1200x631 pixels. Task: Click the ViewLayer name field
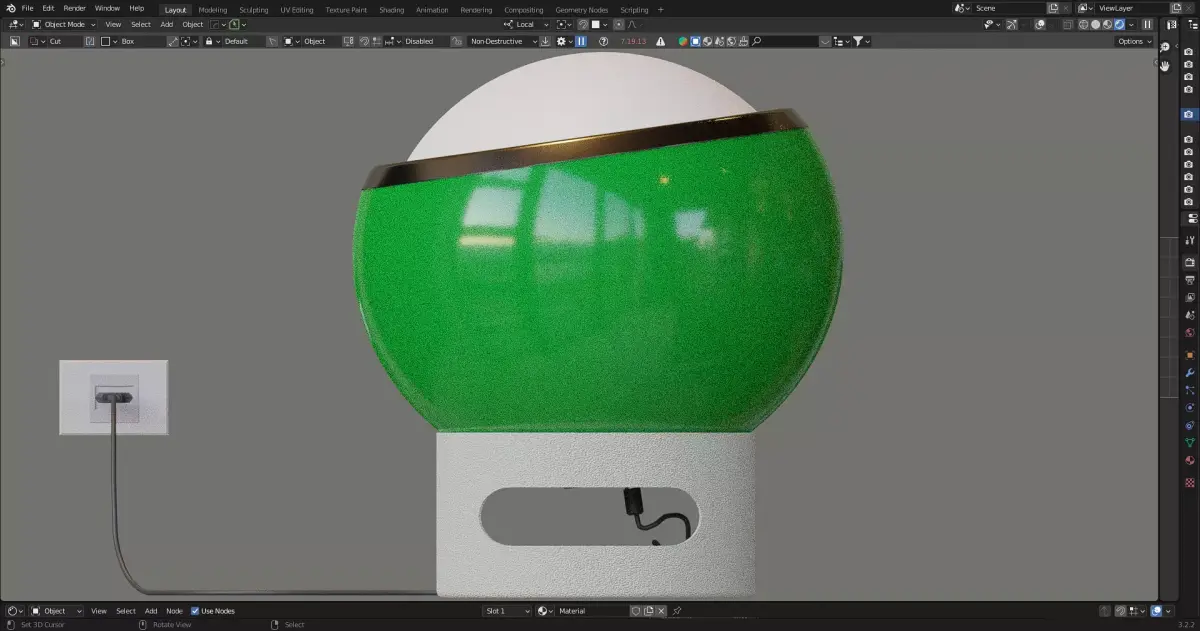coord(1132,8)
